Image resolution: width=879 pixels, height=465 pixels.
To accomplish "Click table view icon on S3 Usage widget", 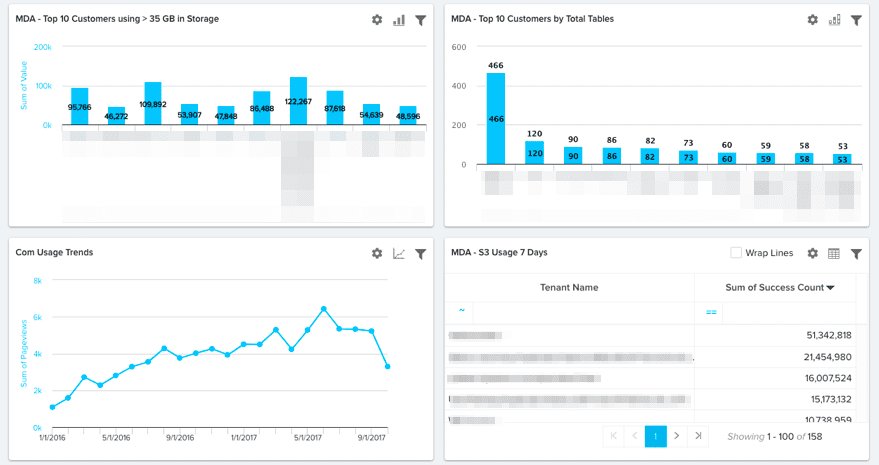I will point(834,254).
